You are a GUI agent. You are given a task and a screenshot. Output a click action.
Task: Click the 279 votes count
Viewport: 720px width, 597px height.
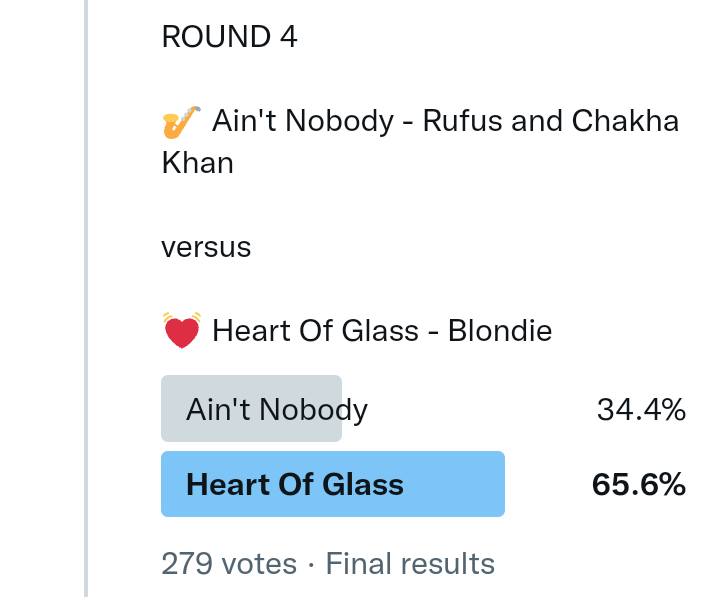[229, 564]
